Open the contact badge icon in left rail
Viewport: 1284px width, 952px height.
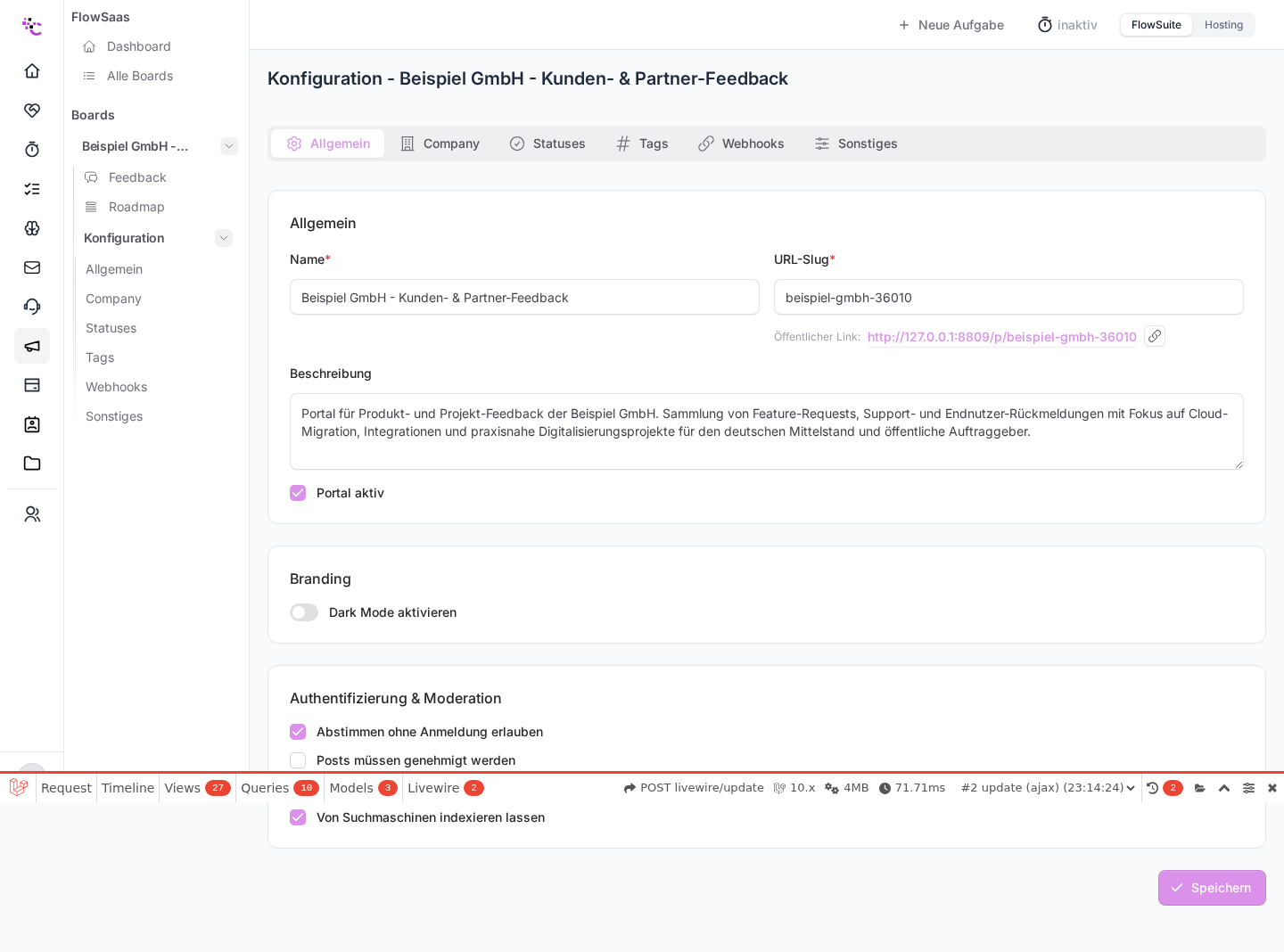(x=32, y=423)
